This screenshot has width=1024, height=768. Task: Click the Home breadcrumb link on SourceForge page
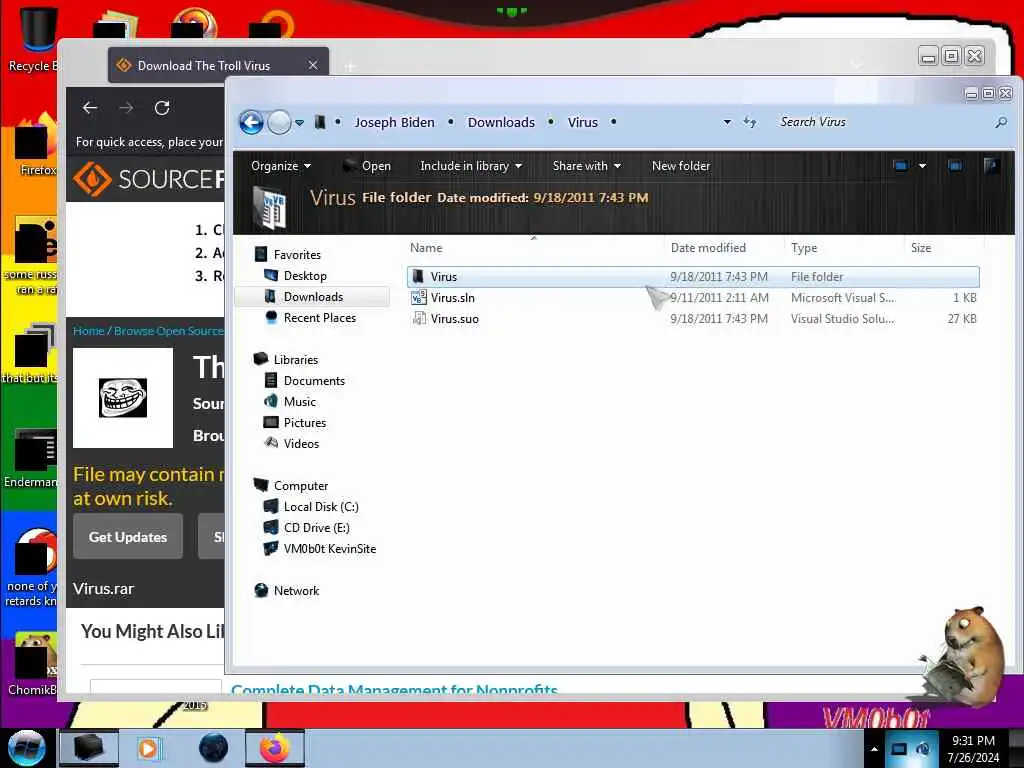click(88, 331)
